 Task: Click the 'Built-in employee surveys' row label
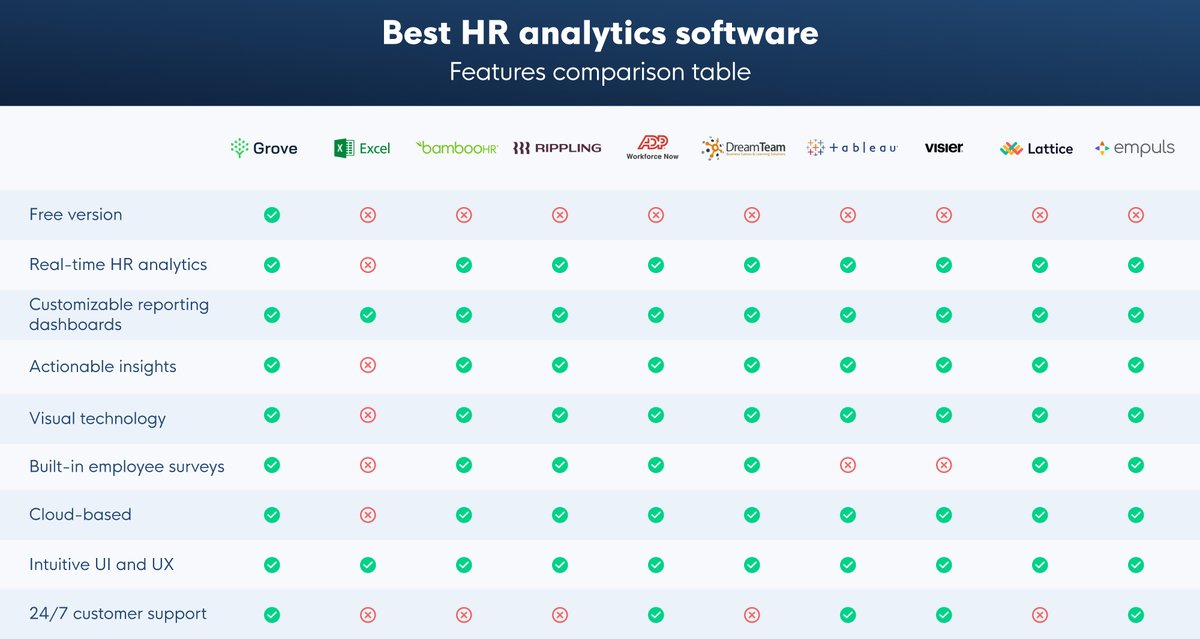pyautogui.click(x=127, y=467)
